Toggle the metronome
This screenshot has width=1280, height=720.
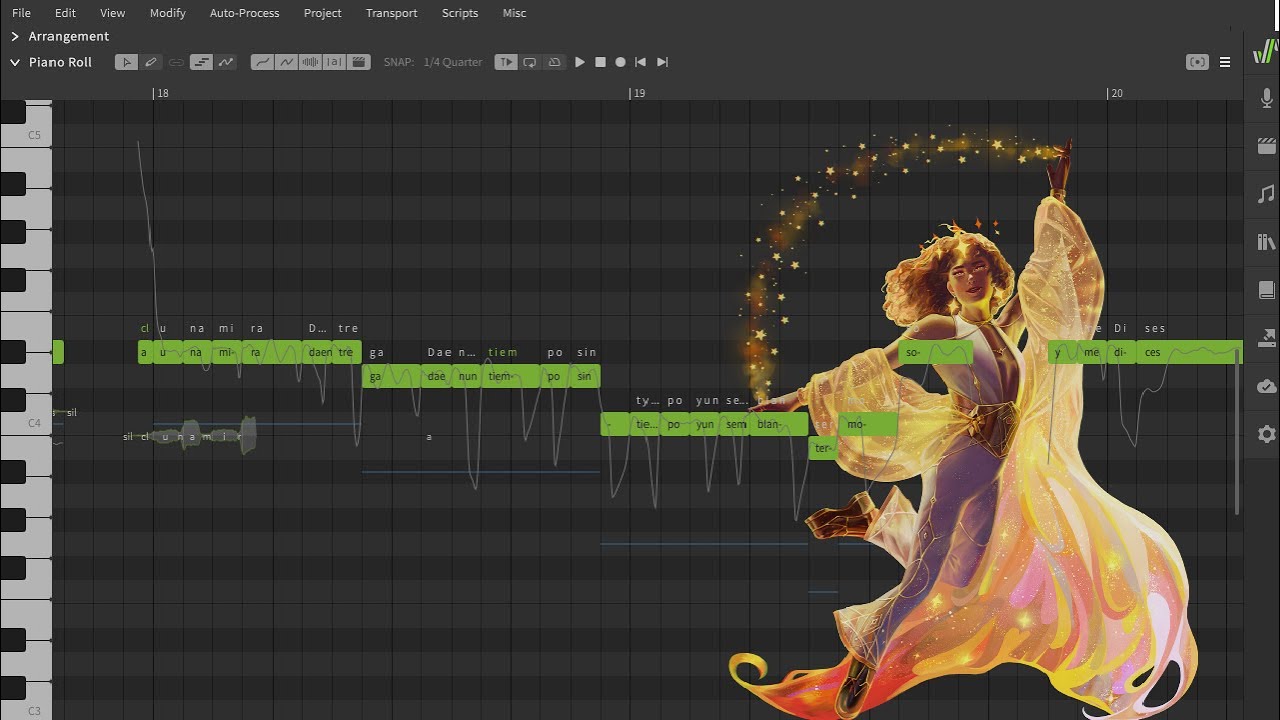point(555,62)
